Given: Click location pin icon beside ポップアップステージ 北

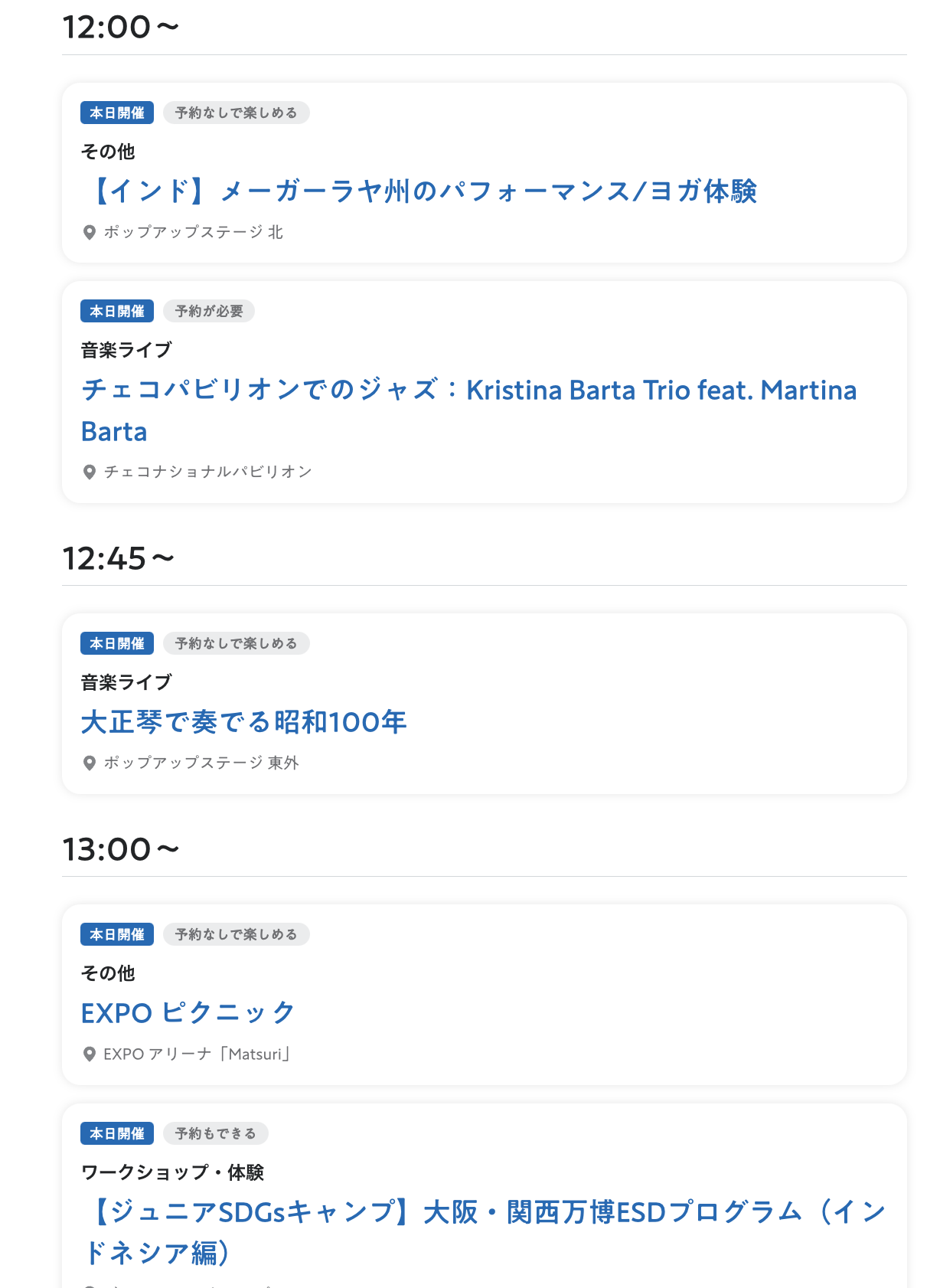Looking at the screenshot, I should coord(89,232).
